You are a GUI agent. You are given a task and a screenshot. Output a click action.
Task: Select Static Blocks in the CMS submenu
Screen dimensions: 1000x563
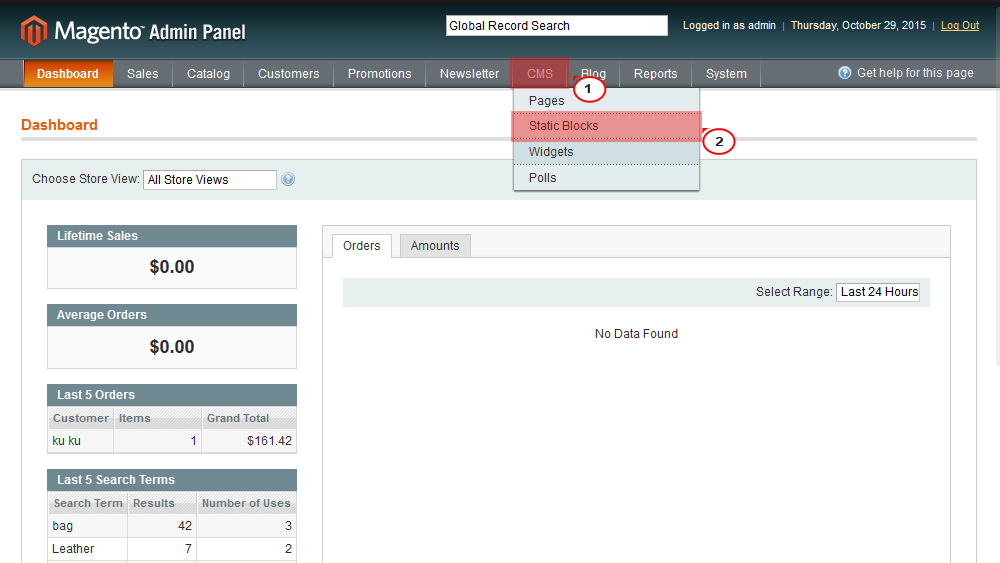click(x=607, y=126)
